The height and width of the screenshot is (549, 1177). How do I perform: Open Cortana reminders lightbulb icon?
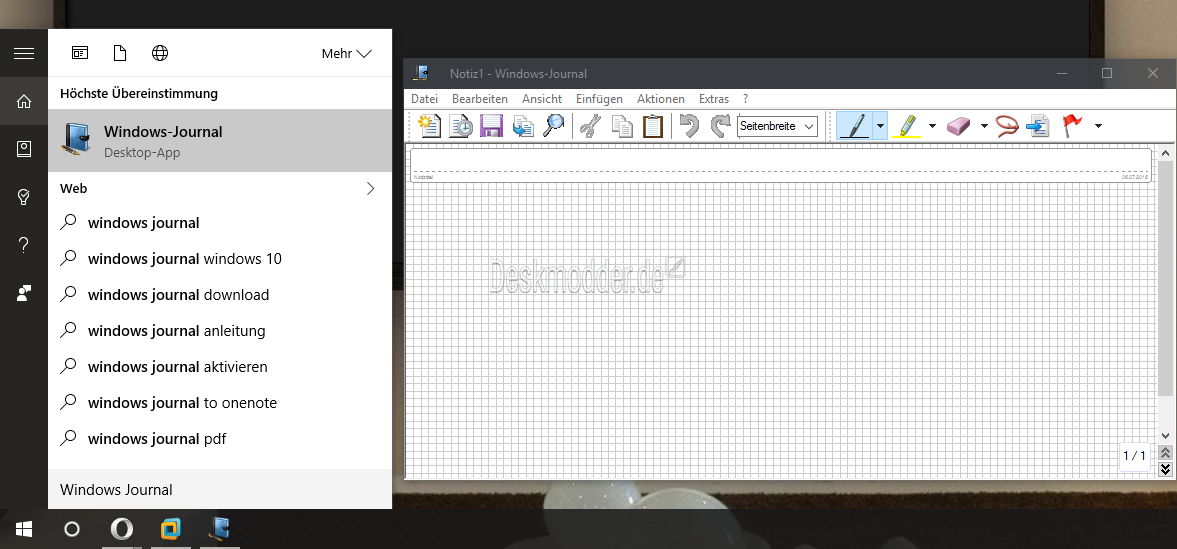pyautogui.click(x=24, y=197)
